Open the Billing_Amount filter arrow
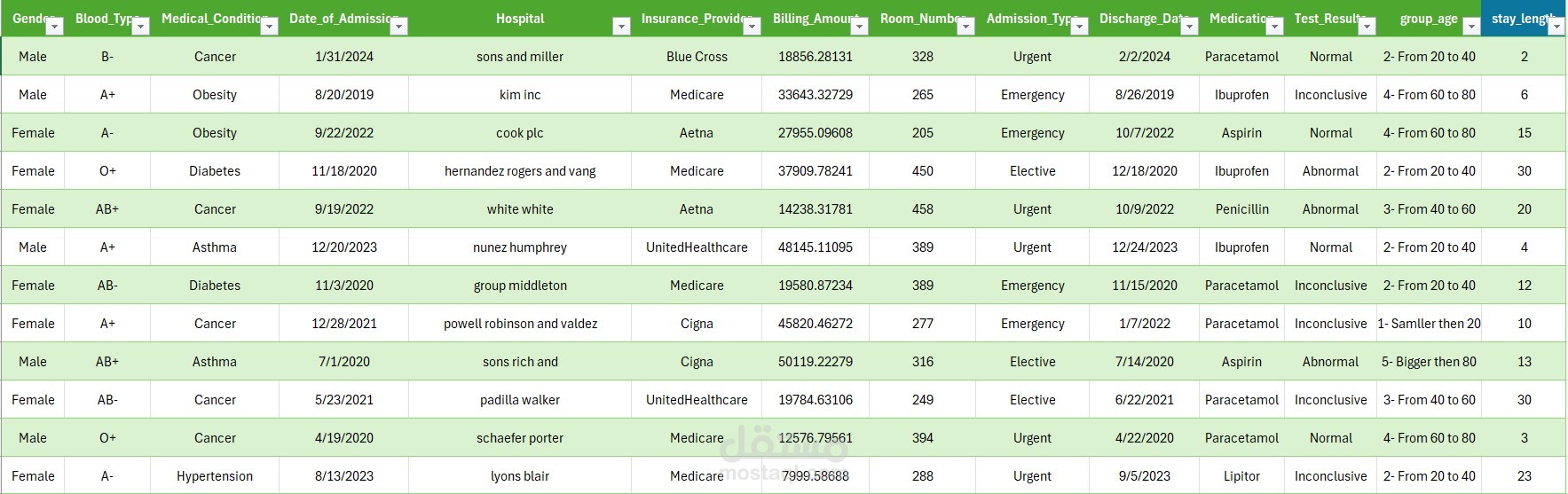Image resolution: width=1568 pixels, height=494 pixels. coord(859,27)
